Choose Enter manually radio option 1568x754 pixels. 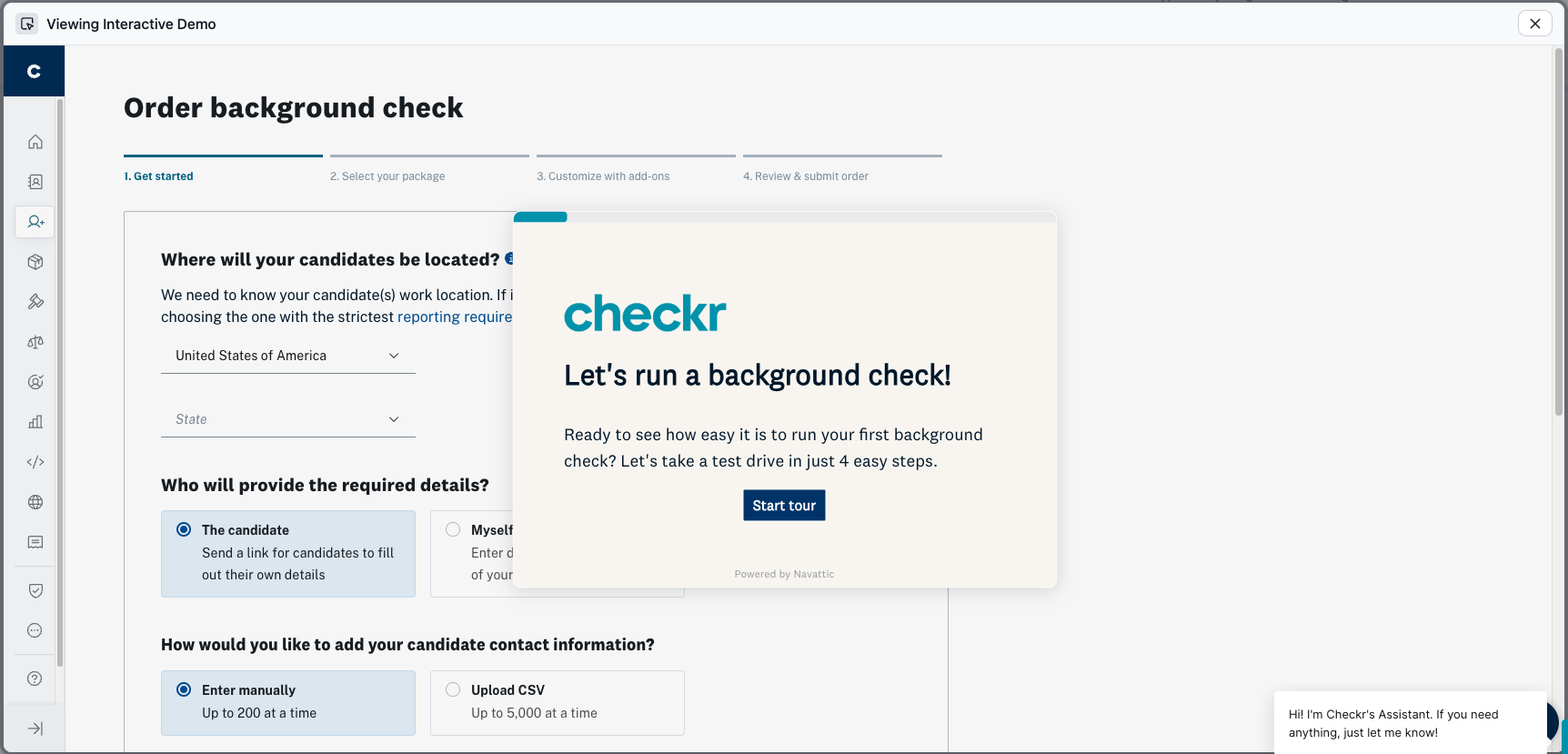point(184,689)
